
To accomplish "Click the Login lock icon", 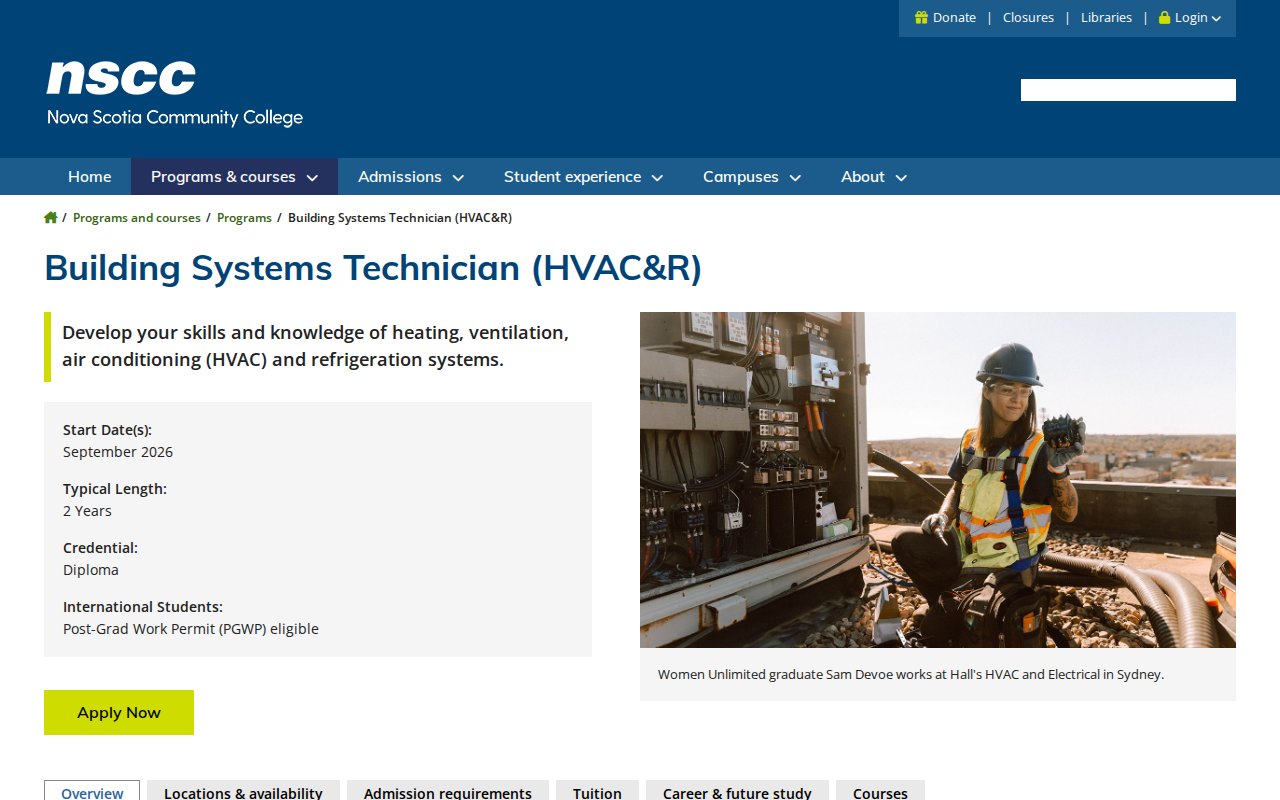I will pyautogui.click(x=1164, y=18).
